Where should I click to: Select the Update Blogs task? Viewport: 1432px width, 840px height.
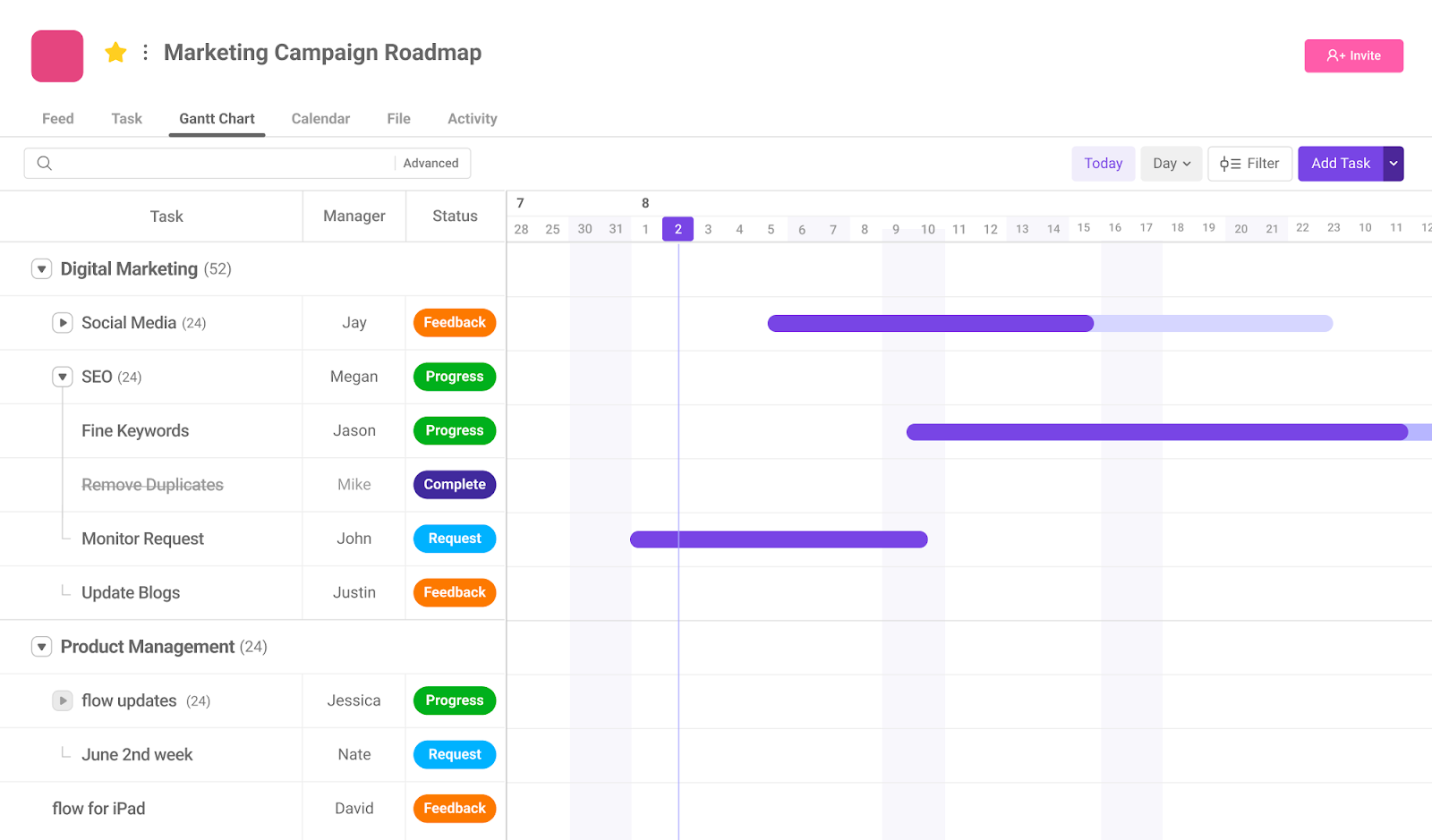coord(131,592)
